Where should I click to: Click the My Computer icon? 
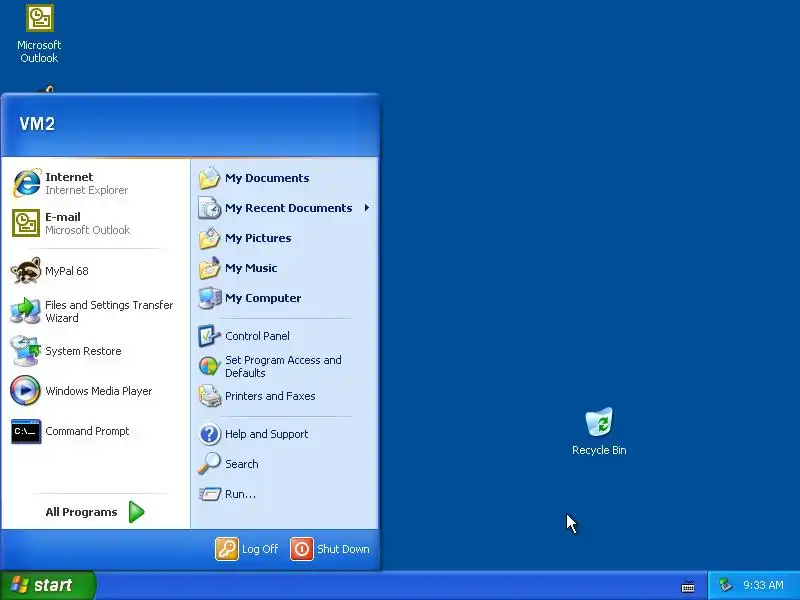209,298
